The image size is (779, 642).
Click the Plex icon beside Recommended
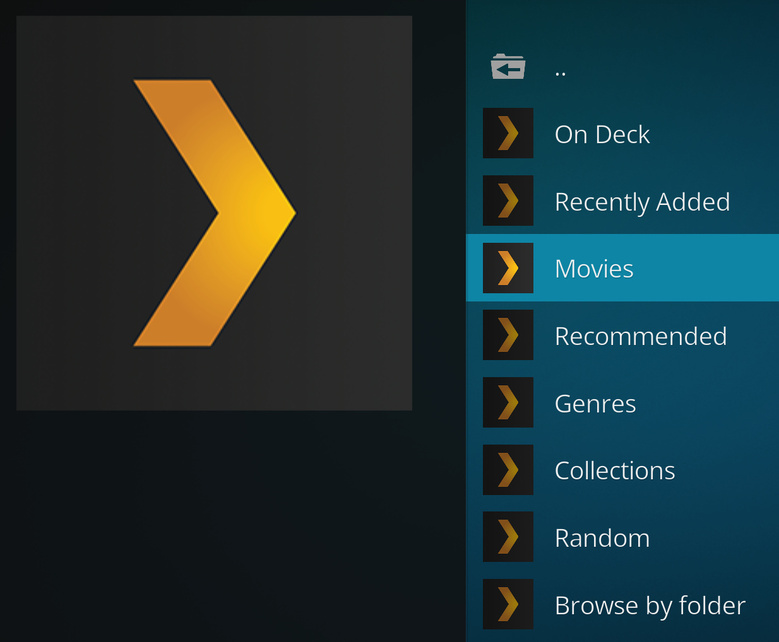508,335
